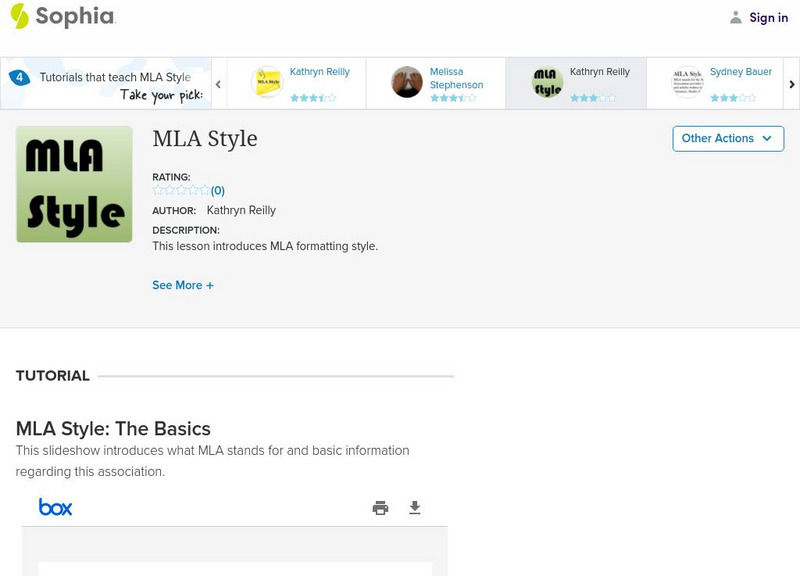The image size is (800, 576).
Task: Click the user profile icon beside Sign in
Action: [x=735, y=18]
